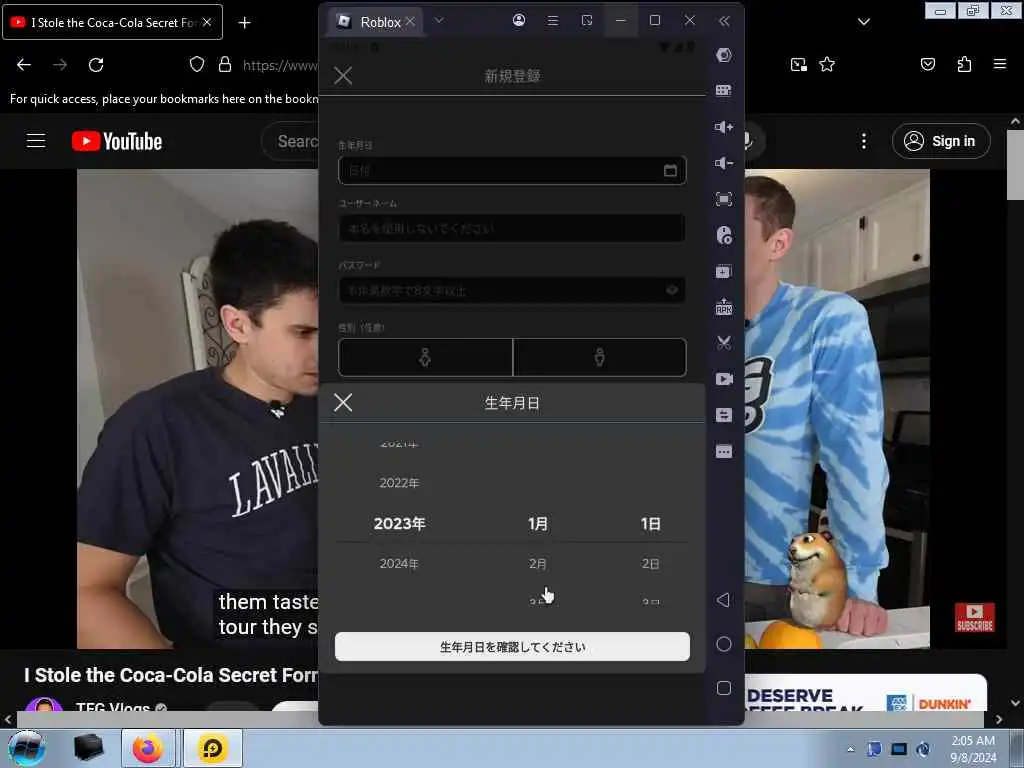Choose 2022年 in the year wheel

[399, 483]
